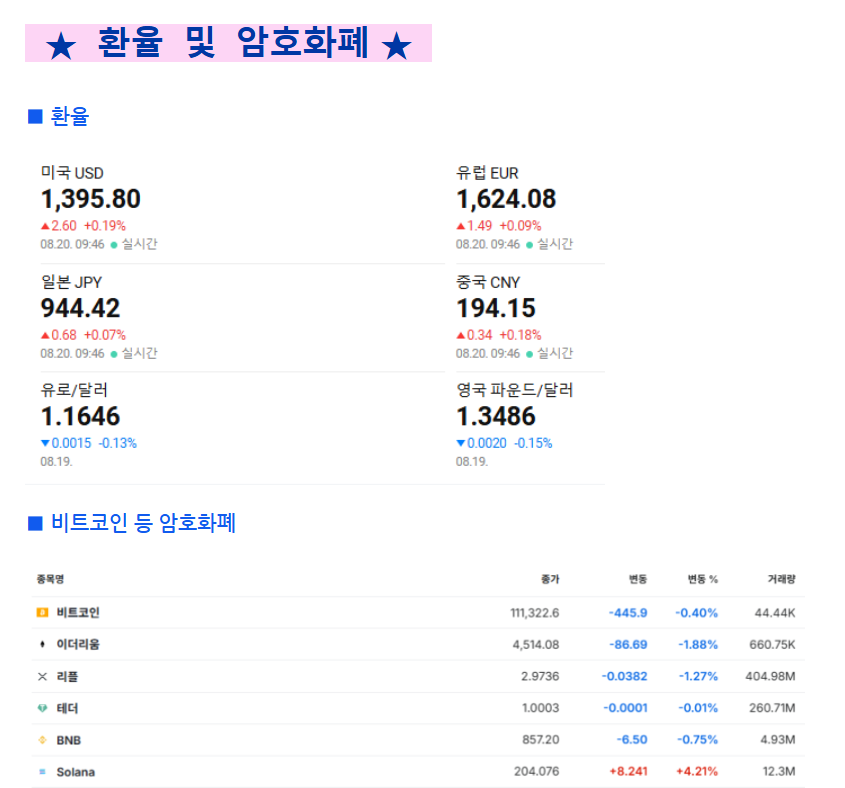Click BNB percent change -0.75%
The width and height of the screenshot is (845, 788).
click(697, 740)
